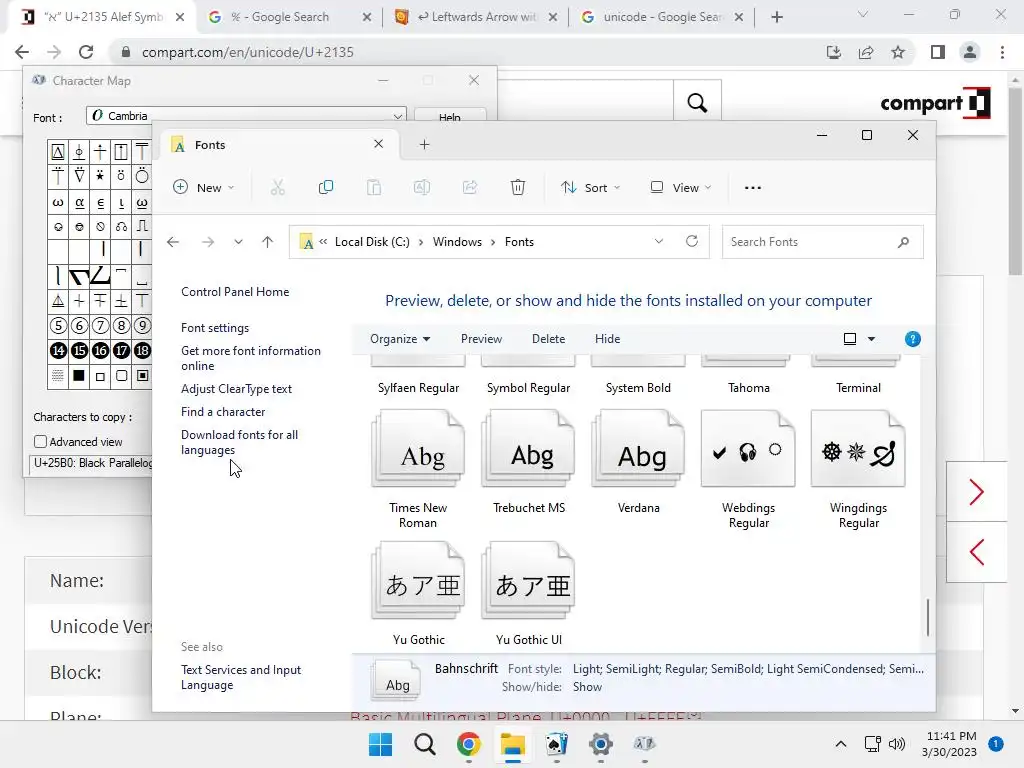This screenshot has width=1024, height=768.
Task: Click the Cut icon in Fonts toolbar
Action: click(278, 188)
